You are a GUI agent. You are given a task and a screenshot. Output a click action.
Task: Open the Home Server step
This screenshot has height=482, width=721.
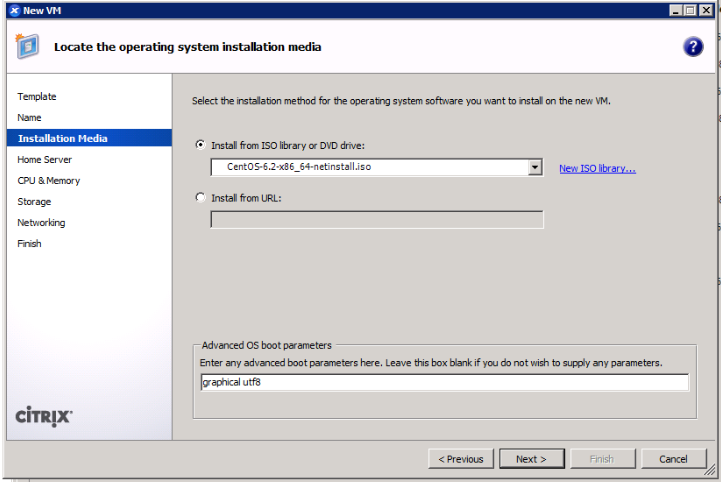45,160
